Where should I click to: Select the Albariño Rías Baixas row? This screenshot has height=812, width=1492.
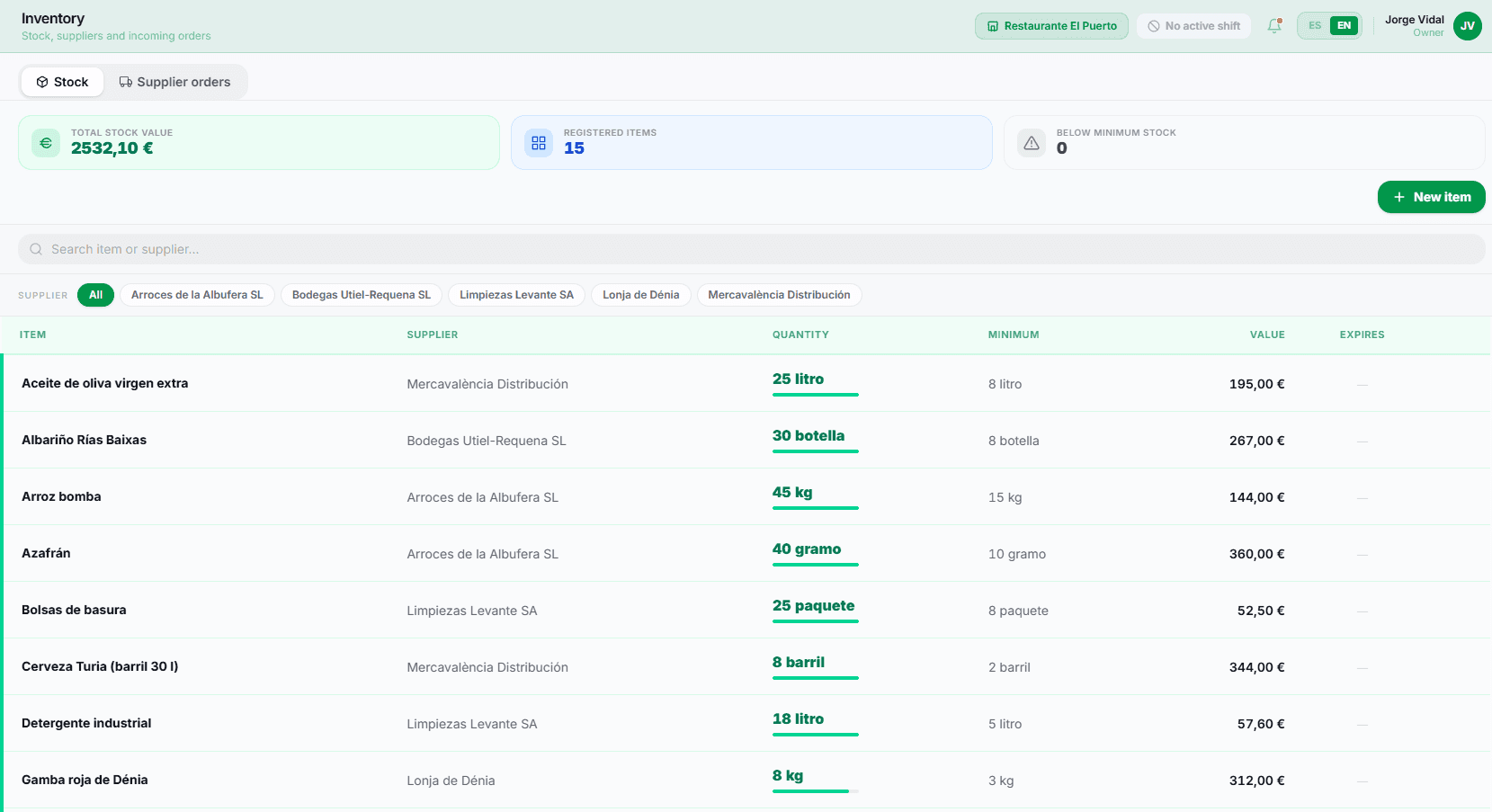(x=746, y=440)
